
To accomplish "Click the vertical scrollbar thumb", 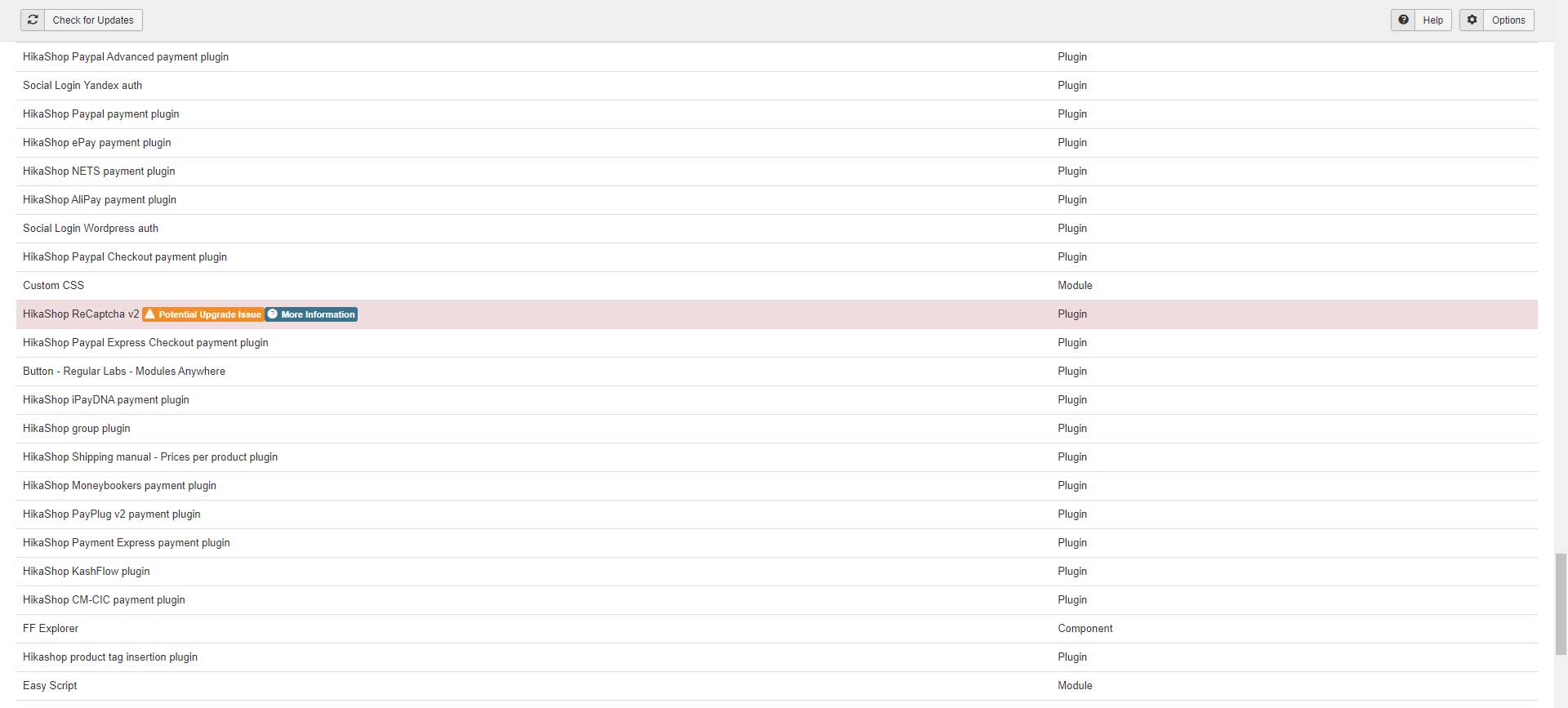I will click(x=1561, y=603).
